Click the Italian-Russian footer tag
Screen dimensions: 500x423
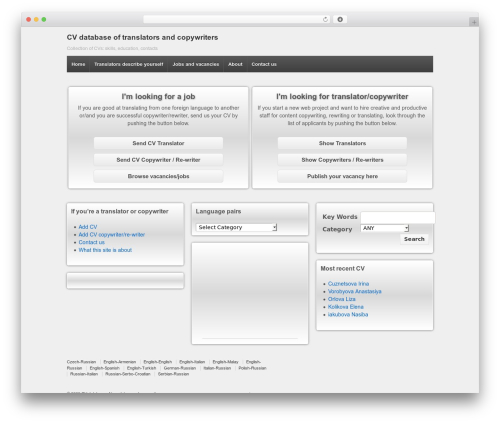pos(217,368)
